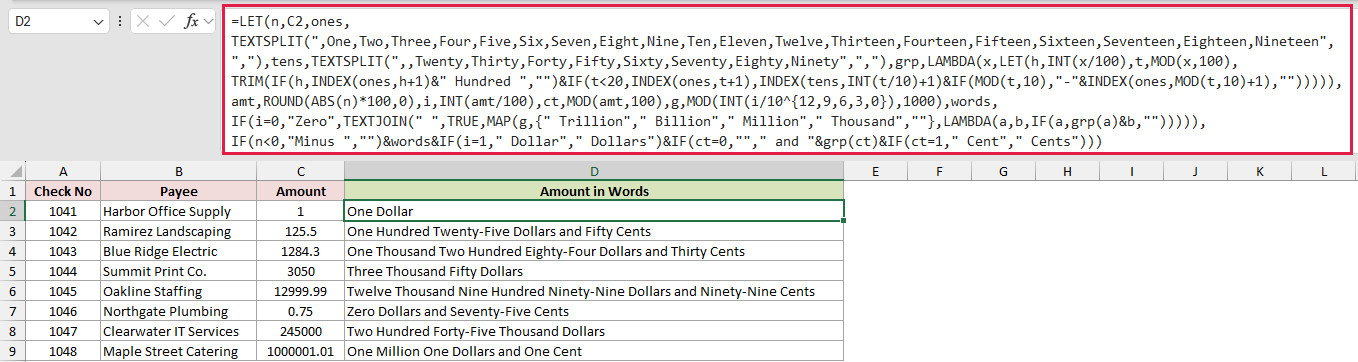The image size is (1358, 362).
Task: Select the three-dot handle beside the Name Box
Action: (x=120, y=21)
